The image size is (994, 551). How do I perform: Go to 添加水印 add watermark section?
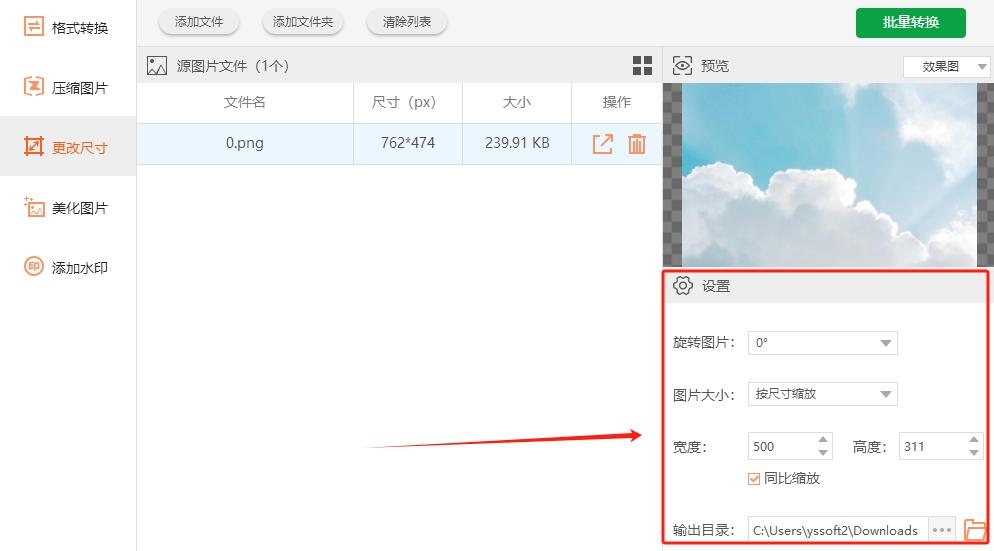(66, 267)
